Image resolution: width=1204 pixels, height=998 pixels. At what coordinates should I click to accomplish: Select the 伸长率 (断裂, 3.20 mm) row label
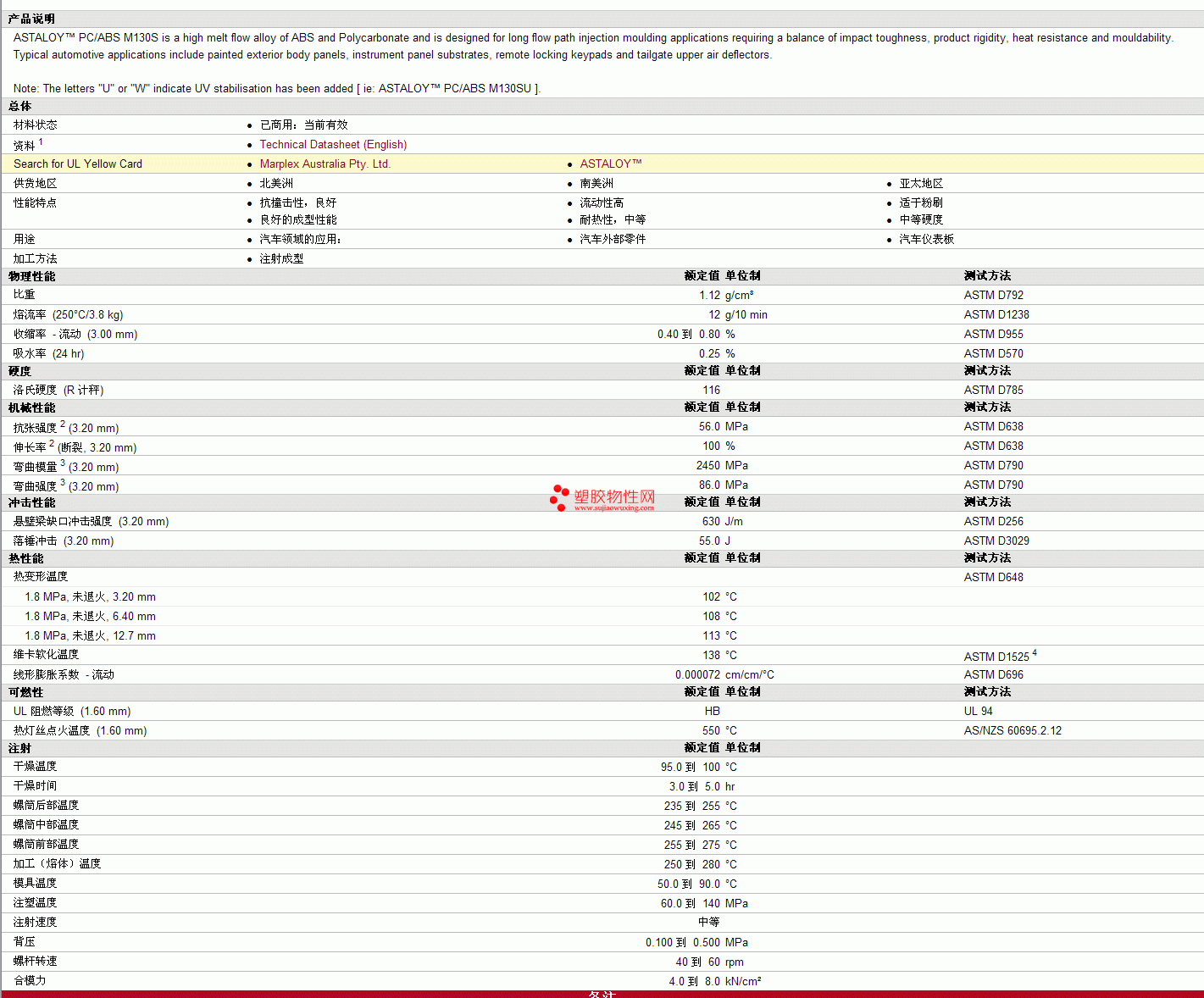pos(75,446)
